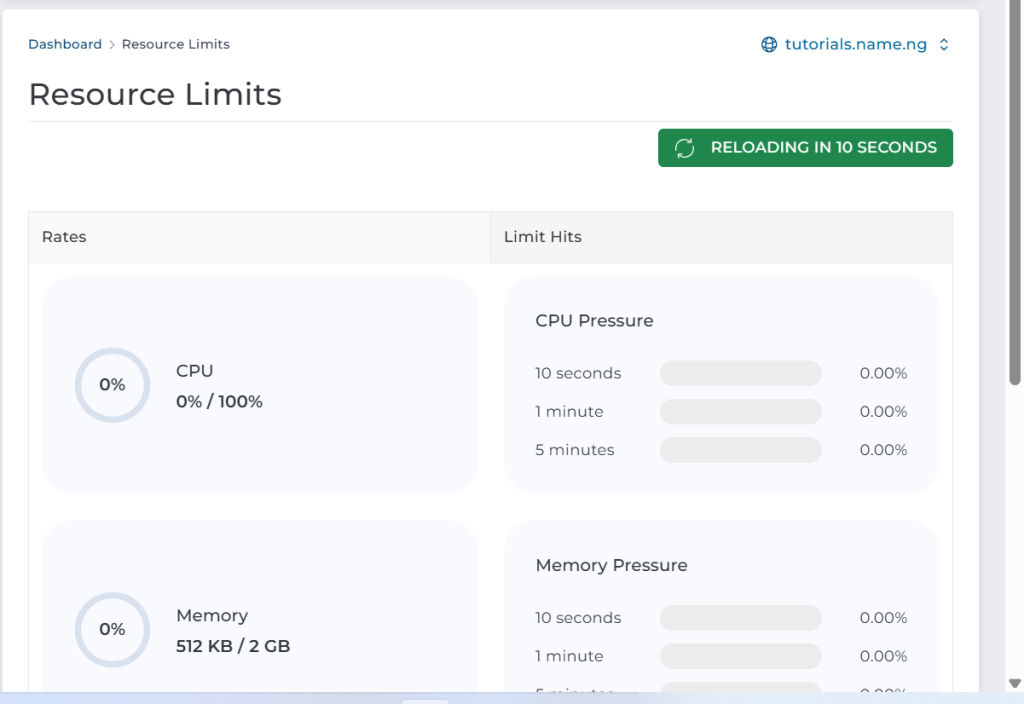Click Memory Pressure 1 minute progress bar

pyautogui.click(x=740, y=656)
